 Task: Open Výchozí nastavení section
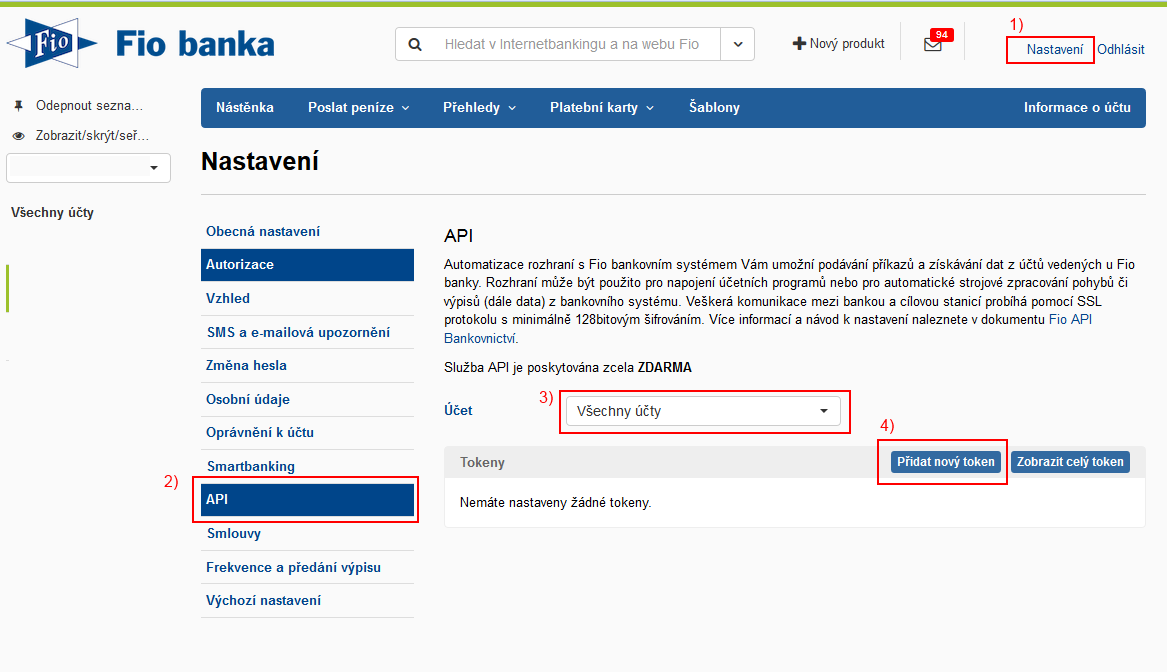click(307, 601)
